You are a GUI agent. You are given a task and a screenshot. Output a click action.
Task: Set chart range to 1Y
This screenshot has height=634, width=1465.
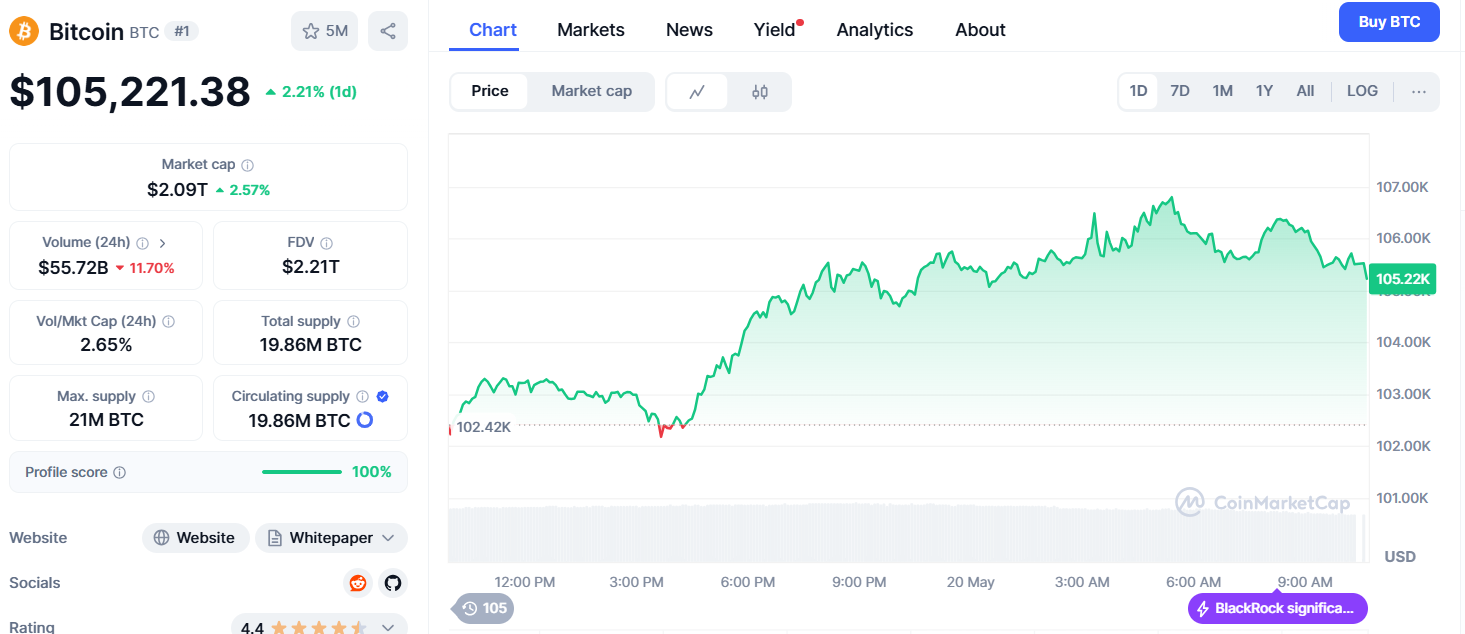[1264, 91]
